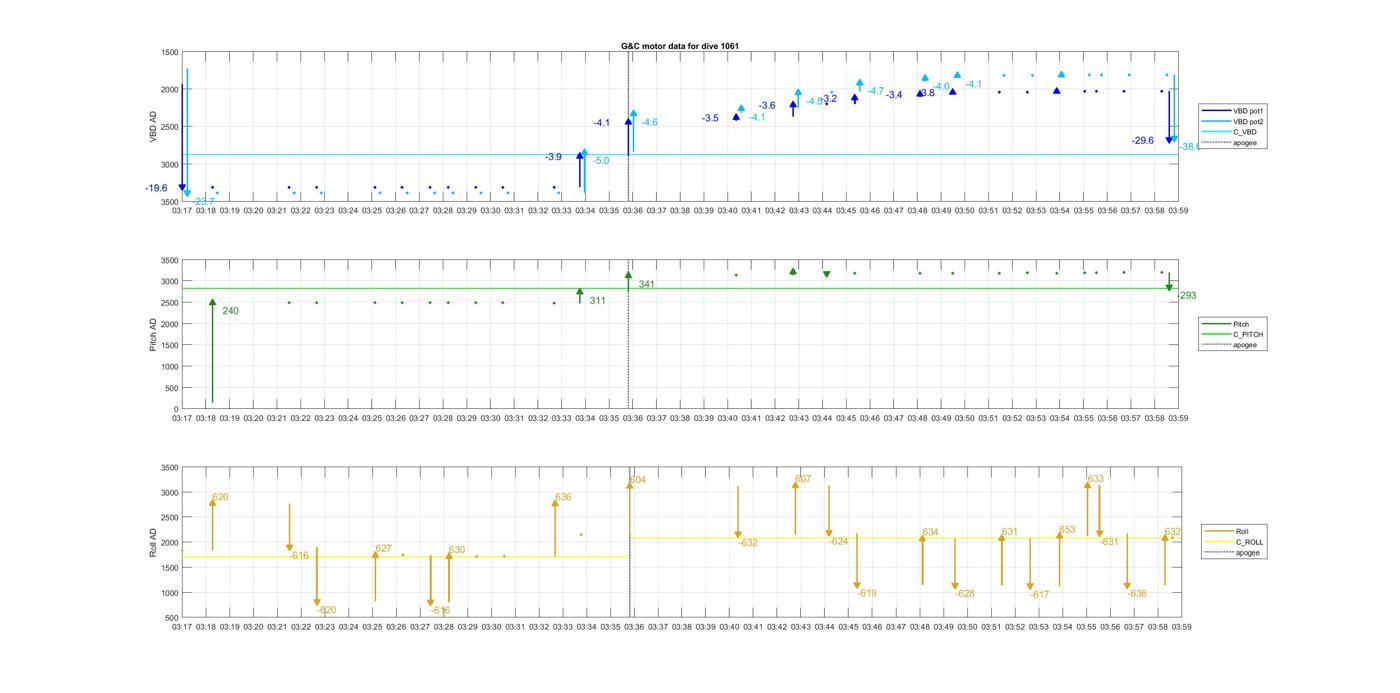Click the '-624' roll data label
The image size is (1400, 693).
click(x=838, y=541)
